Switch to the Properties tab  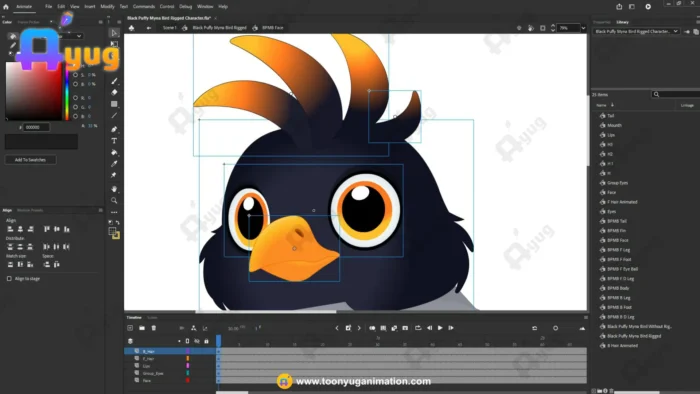tap(601, 22)
